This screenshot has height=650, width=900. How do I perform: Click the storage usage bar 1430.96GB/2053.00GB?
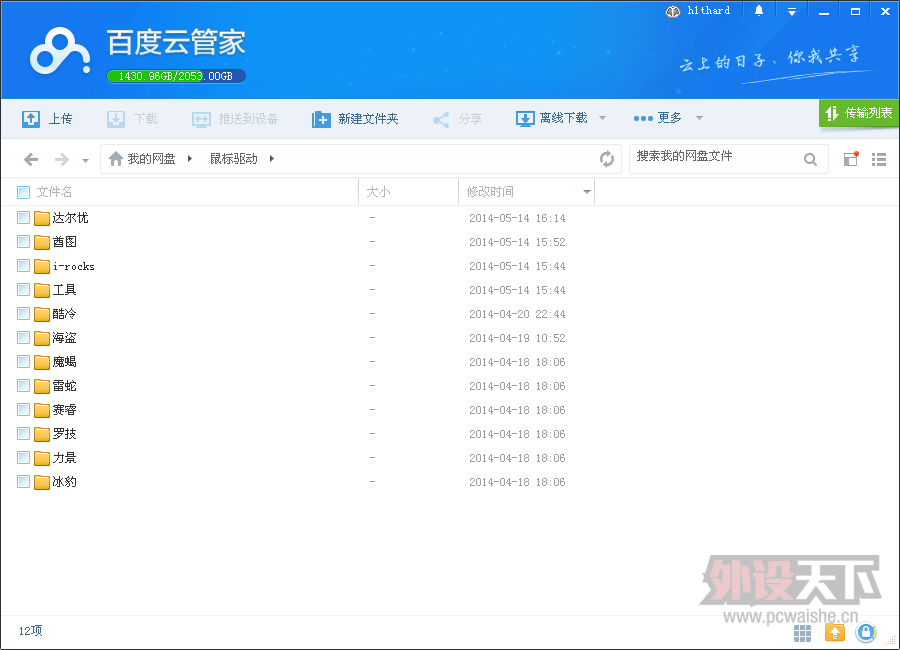[176, 76]
